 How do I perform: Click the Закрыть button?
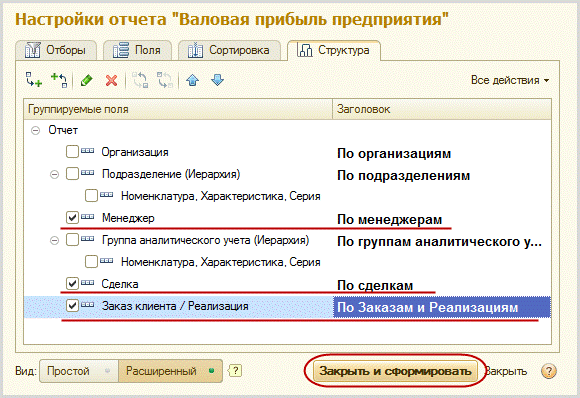[506, 371]
